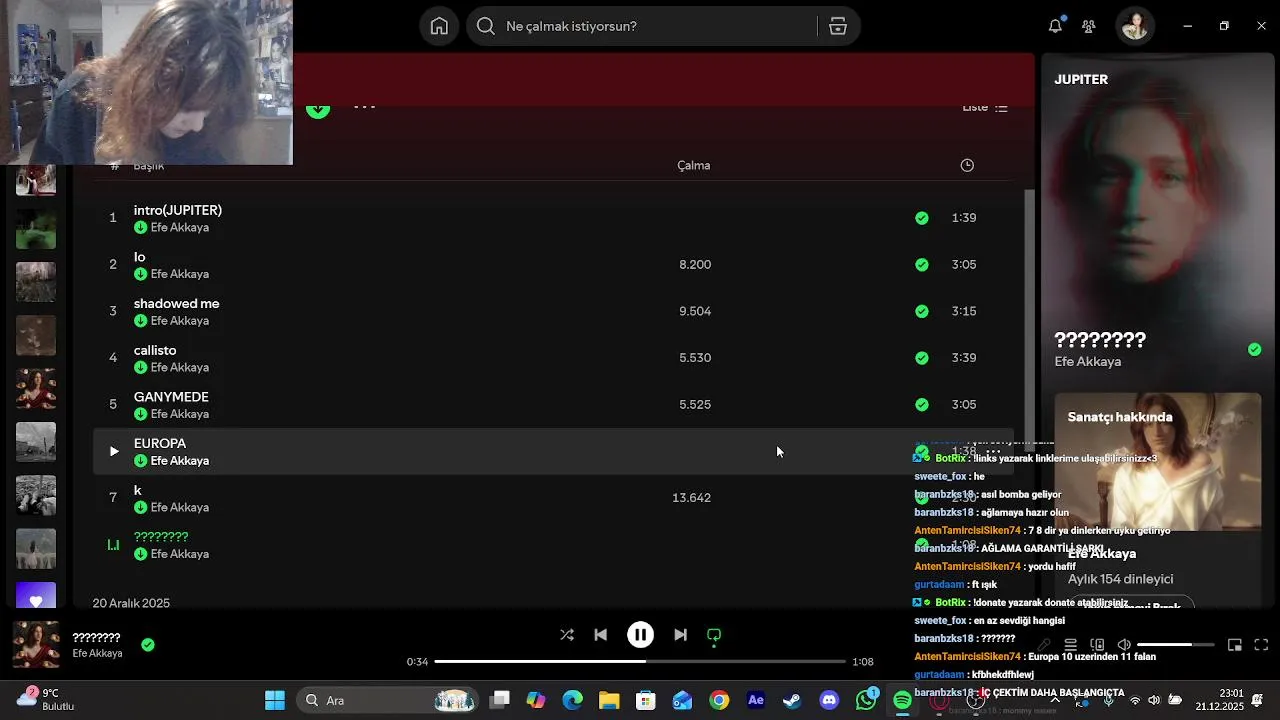The width and height of the screenshot is (1280, 720).
Task: Open the Liste view options
Action: (984, 107)
